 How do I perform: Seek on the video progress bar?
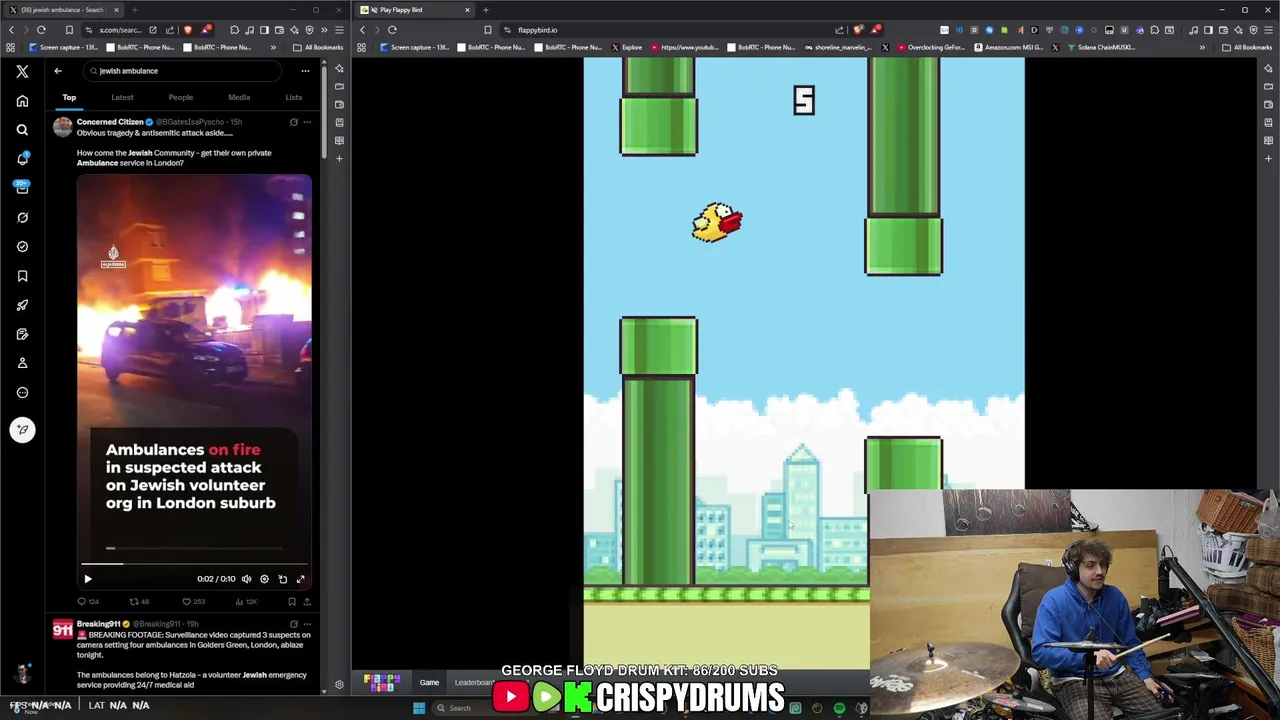pyautogui.click(x=194, y=564)
